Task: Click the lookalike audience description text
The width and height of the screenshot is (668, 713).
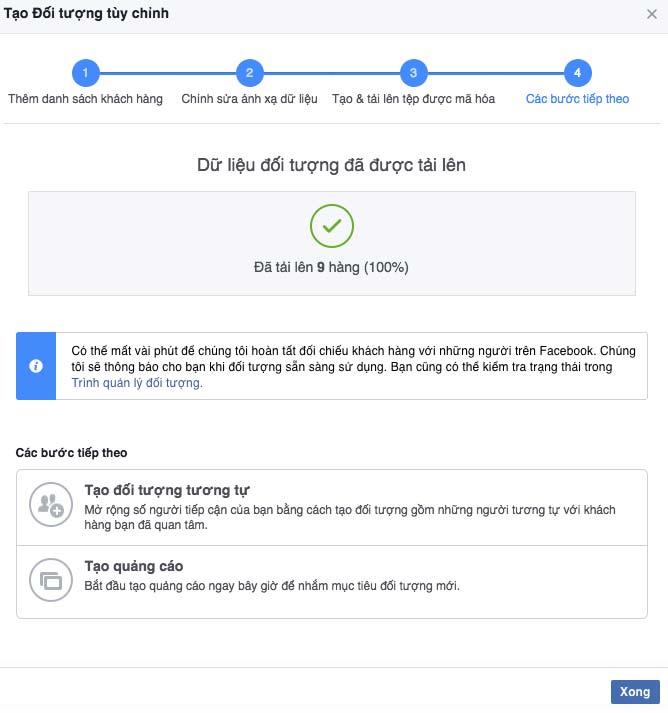Action: (x=350, y=517)
